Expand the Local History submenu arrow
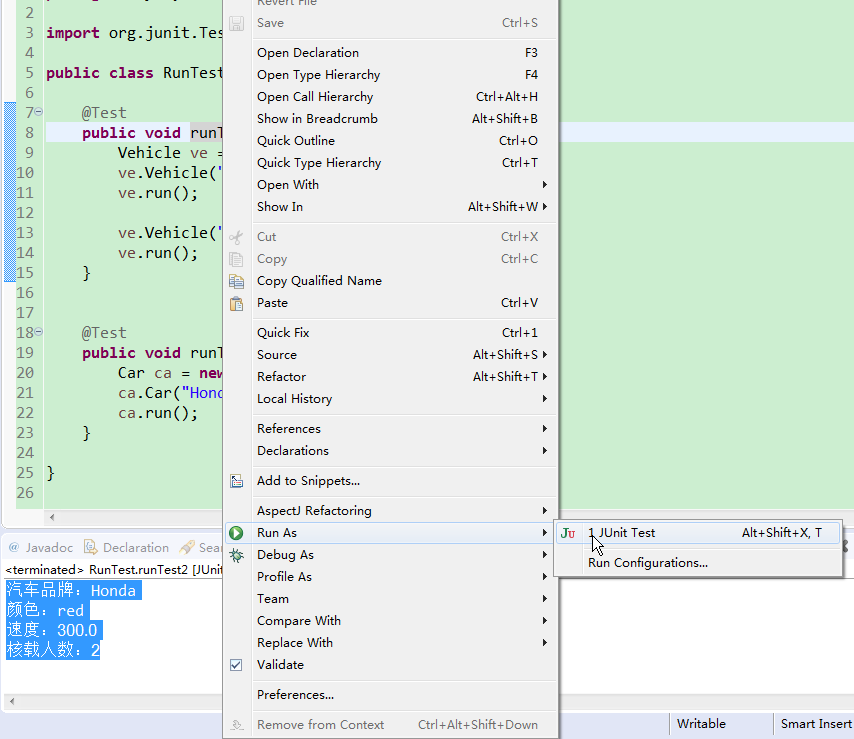 pos(545,399)
